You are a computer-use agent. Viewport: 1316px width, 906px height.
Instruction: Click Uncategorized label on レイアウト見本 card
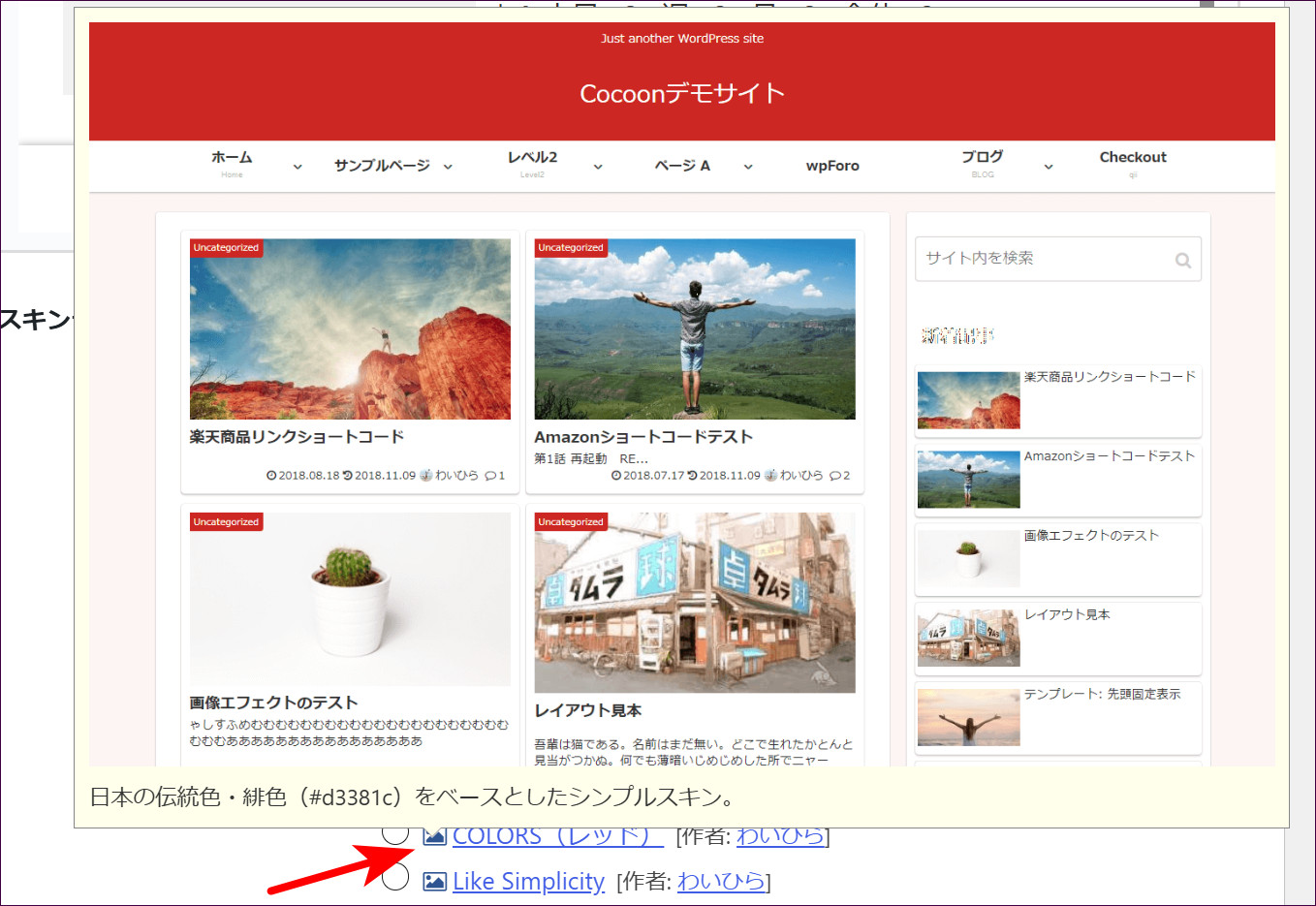click(x=572, y=522)
